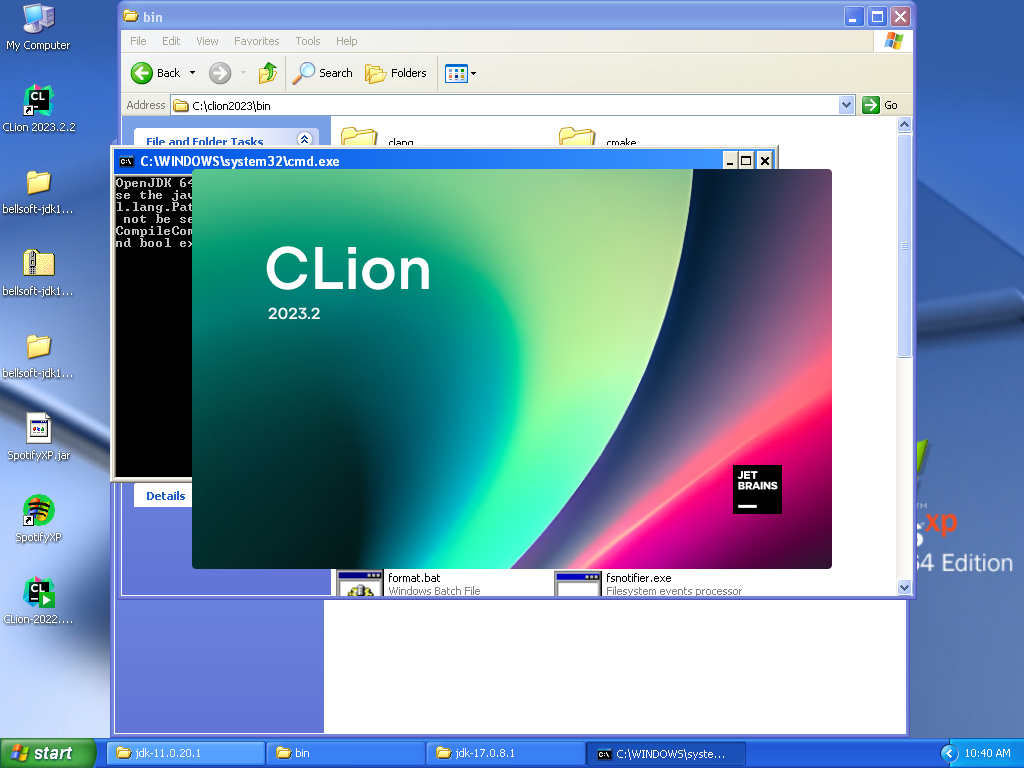1024x768 pixels.
Task: Click the Forward arrow in bin toolbar
Action: pos(220,73)
